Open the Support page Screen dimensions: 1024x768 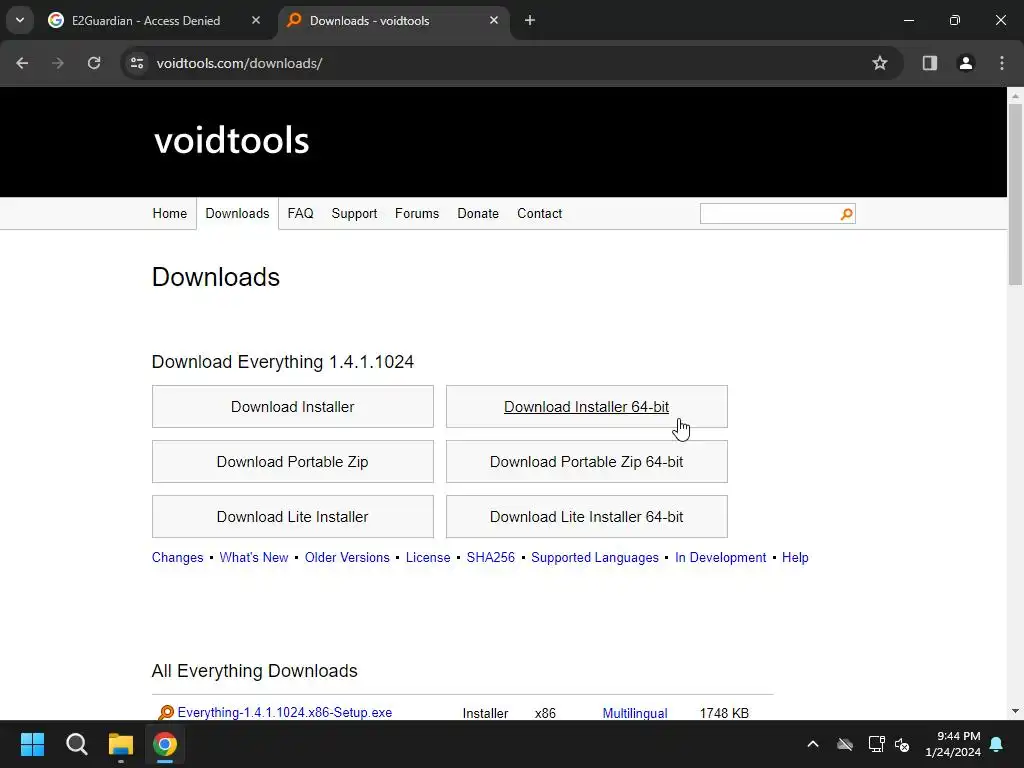[354, 214]
